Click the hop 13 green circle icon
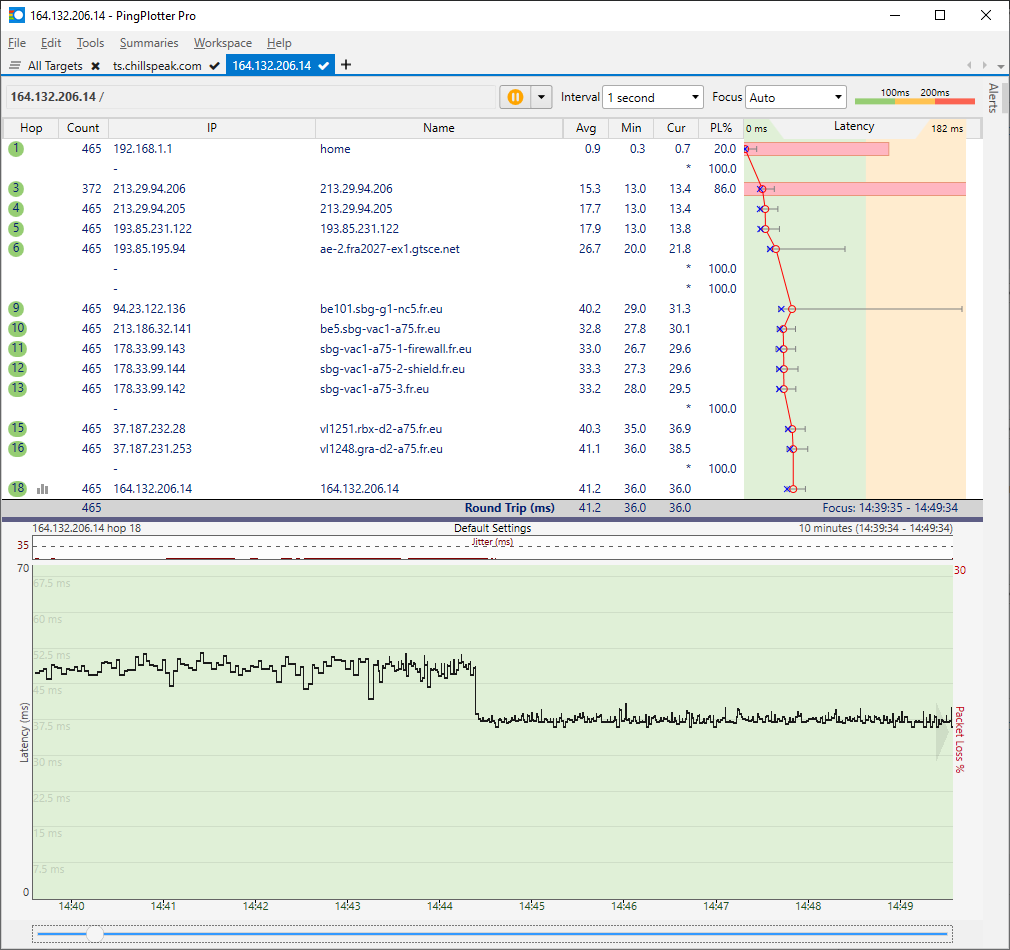Screen dimensions: 1010x950 tap(17, 389)
